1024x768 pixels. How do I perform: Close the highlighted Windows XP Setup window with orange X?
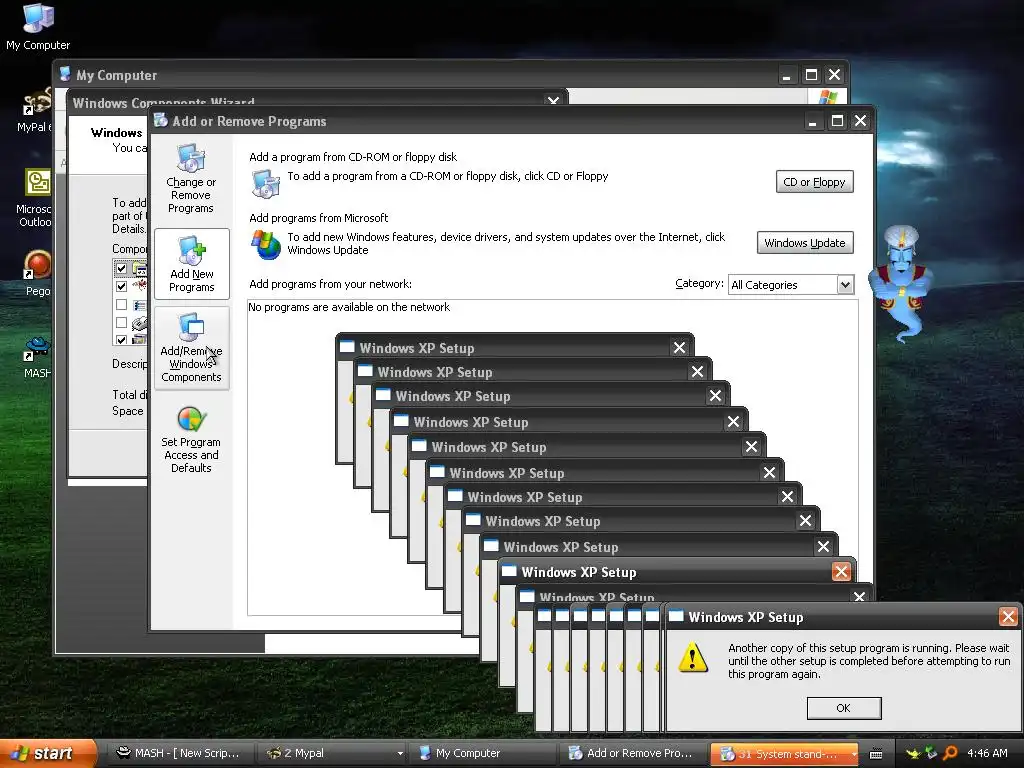pyautogui.click(x=840, y=572)
